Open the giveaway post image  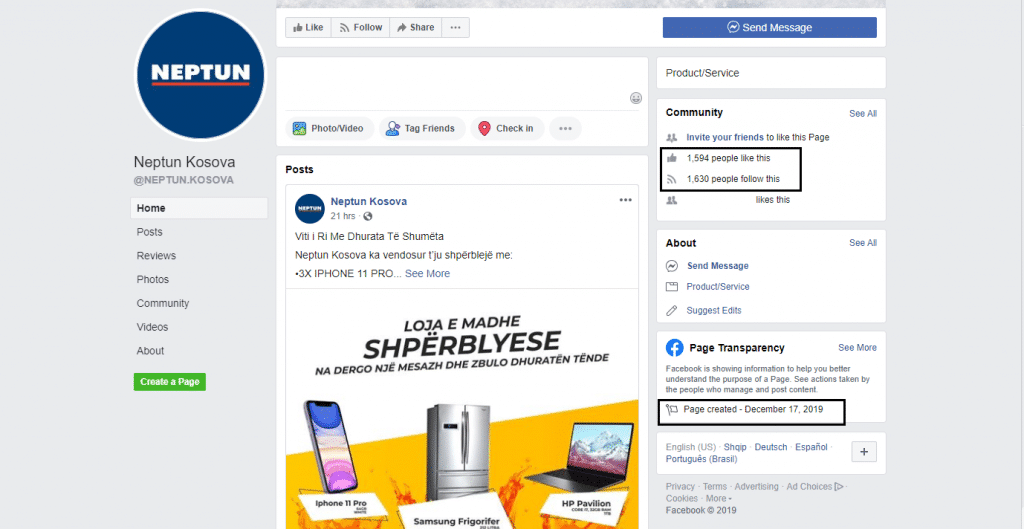[x=462, y=409]
